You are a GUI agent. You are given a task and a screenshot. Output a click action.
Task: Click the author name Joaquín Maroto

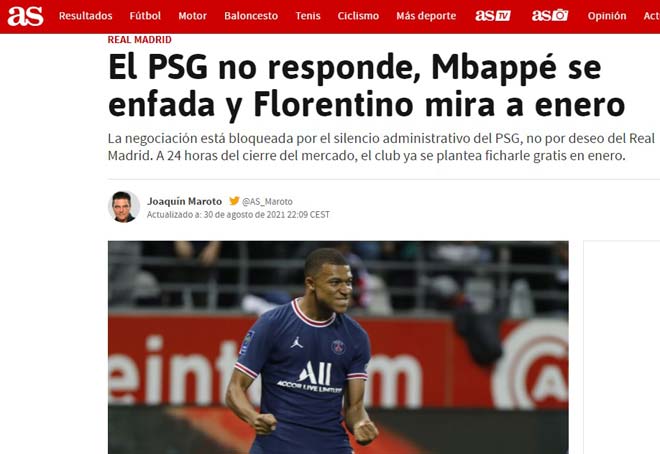[x=184, y=201]
